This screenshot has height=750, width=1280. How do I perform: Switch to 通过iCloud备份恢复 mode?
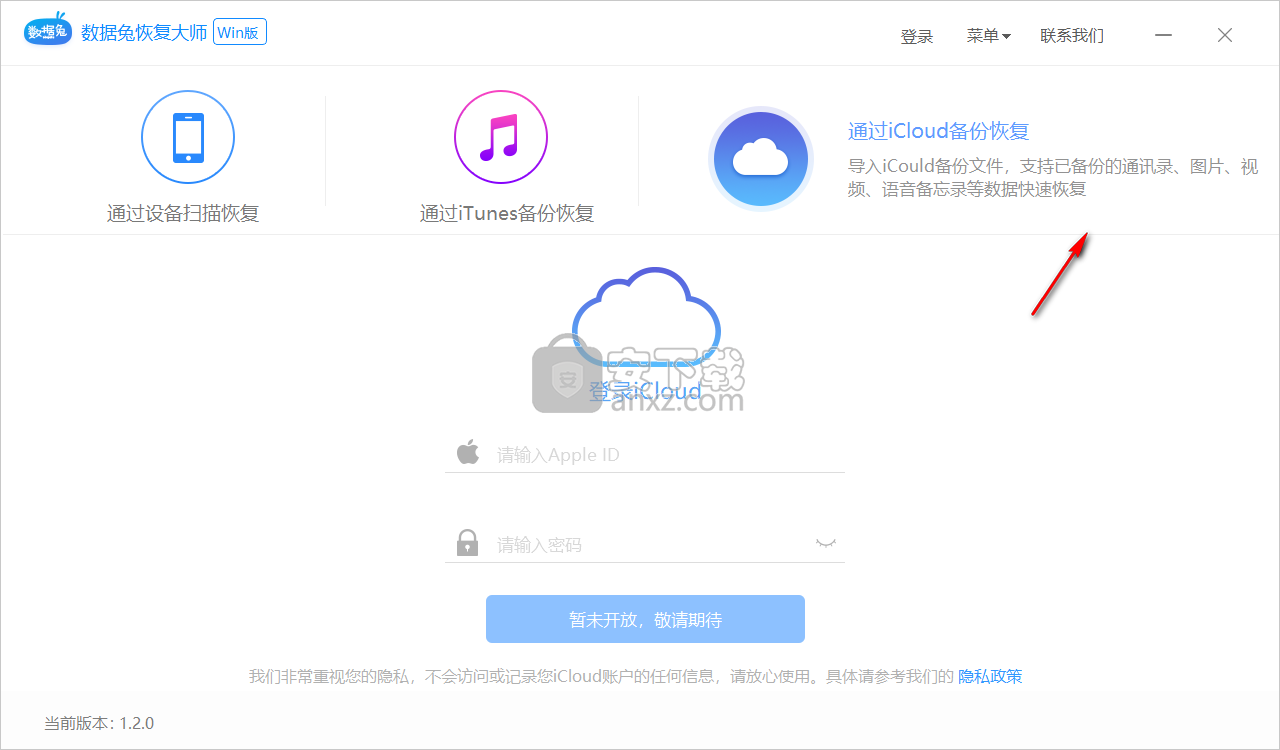tap(937, 130)
